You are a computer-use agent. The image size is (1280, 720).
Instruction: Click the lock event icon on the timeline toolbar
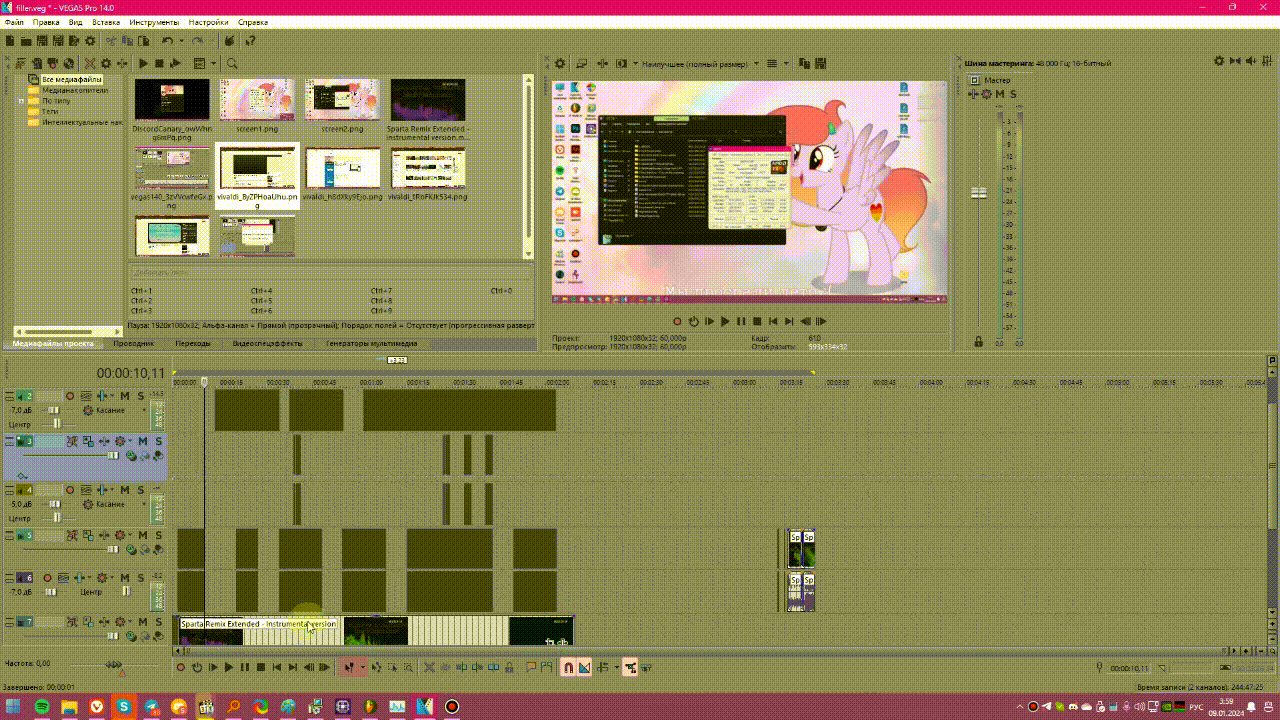coord(509,667)
